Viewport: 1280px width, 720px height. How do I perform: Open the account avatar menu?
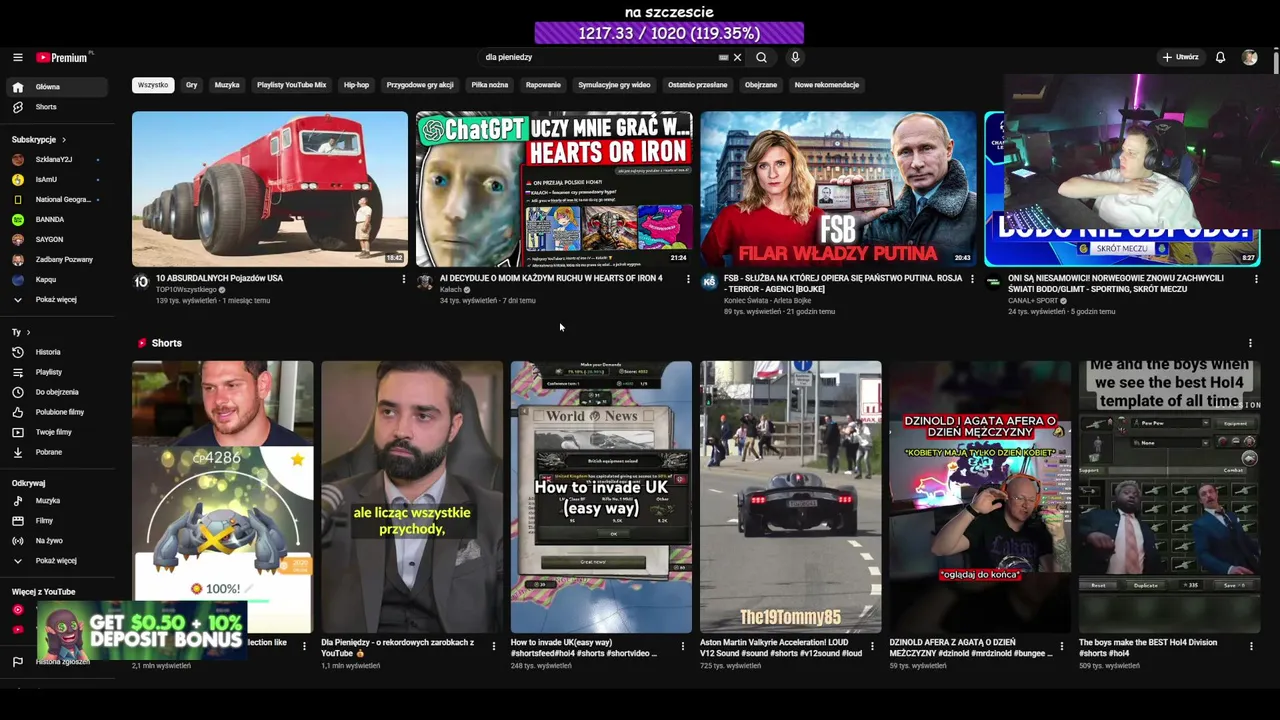click(1249, 58)
